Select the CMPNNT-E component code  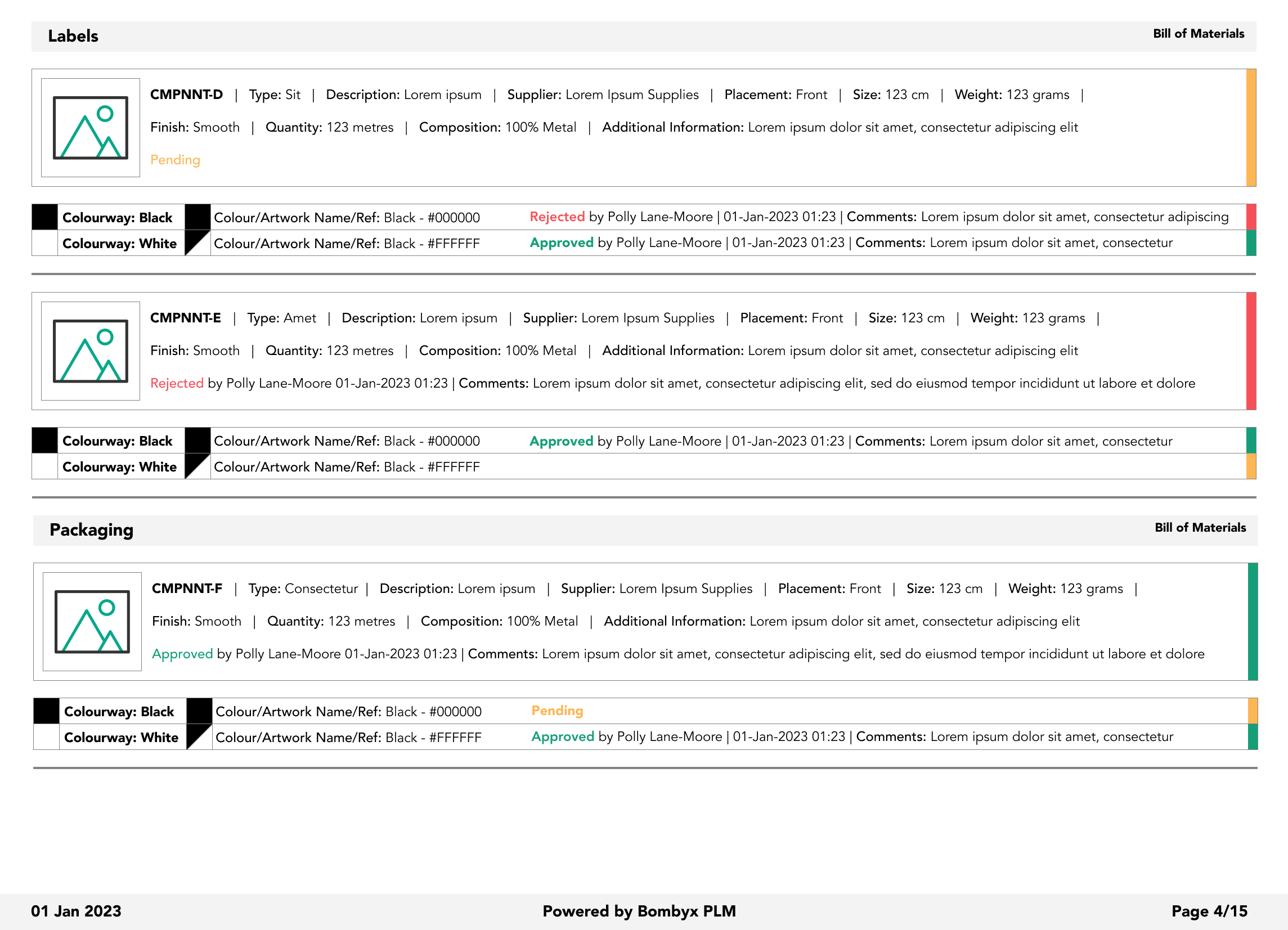point(185,318)
